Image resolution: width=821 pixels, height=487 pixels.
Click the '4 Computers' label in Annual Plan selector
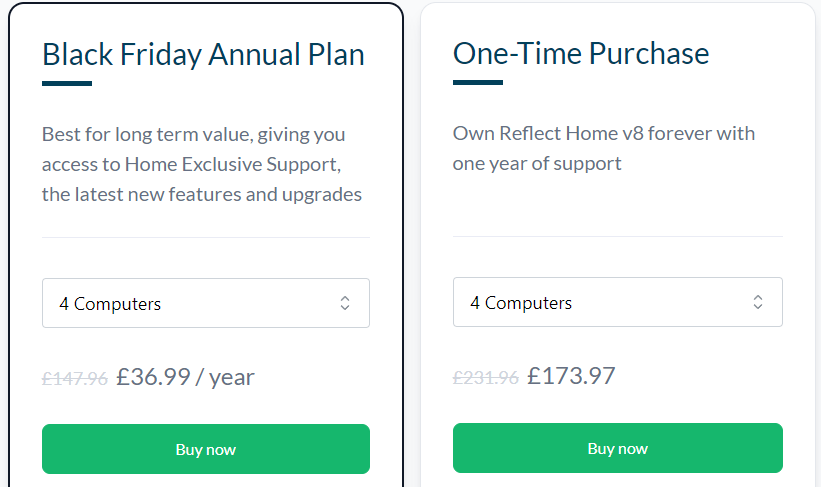110,304
